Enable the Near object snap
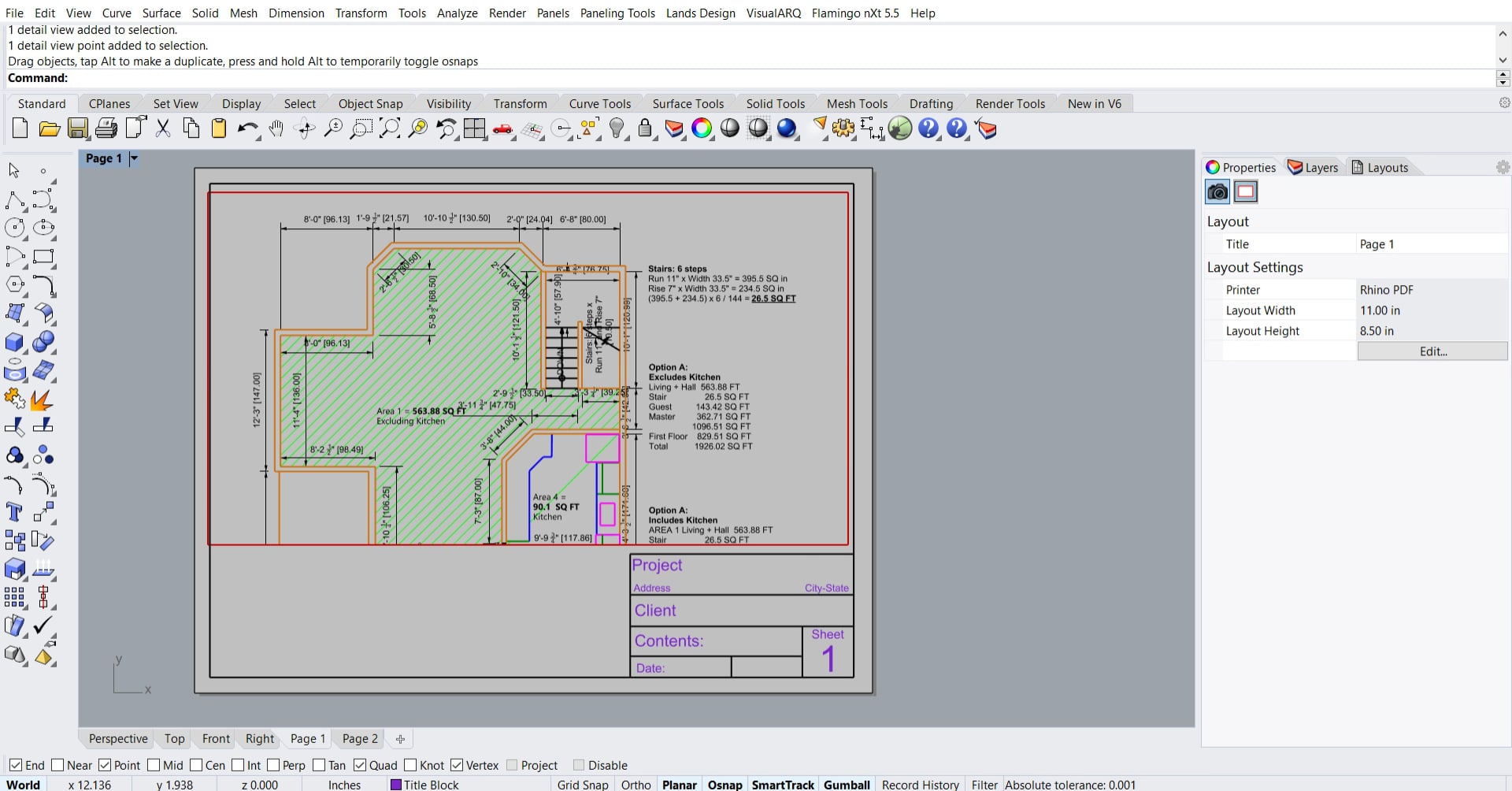The height and width of the screenshot is (791, 1512). pyautogui.click(x=57, y=765)
